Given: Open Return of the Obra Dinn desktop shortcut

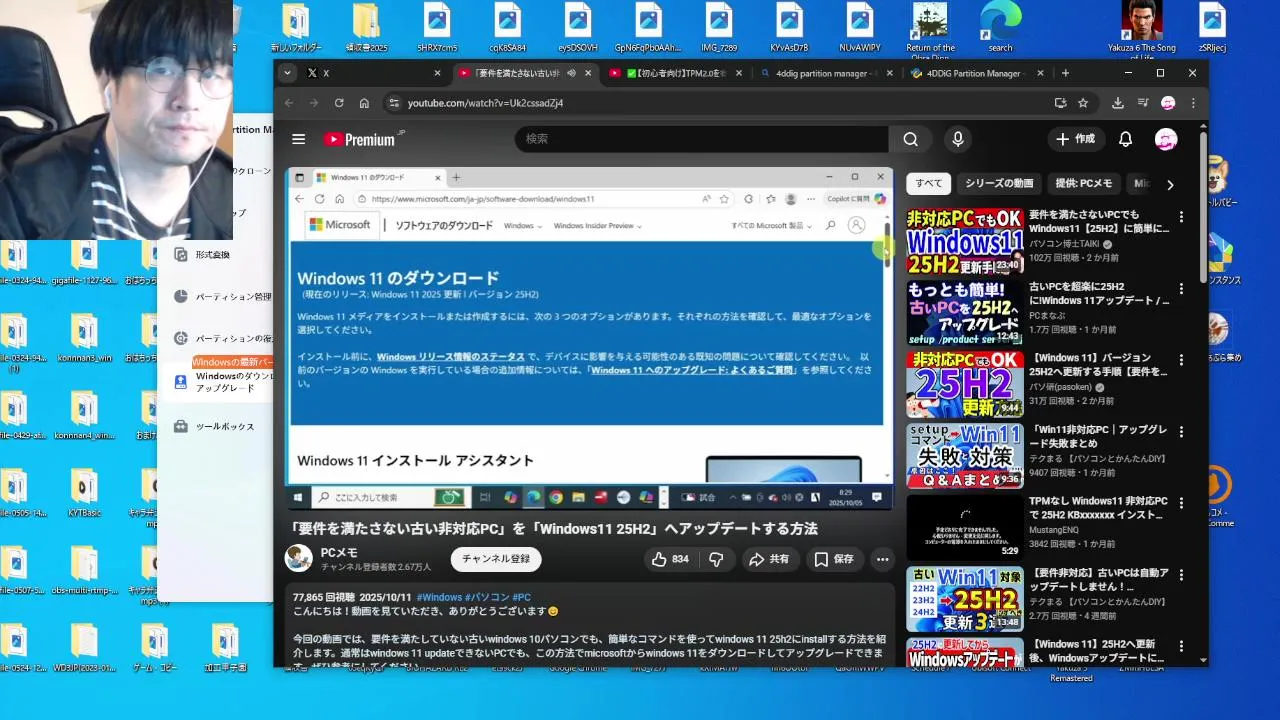Looking at the screenshot, I should pyautogui.click(x=930, y=30).
